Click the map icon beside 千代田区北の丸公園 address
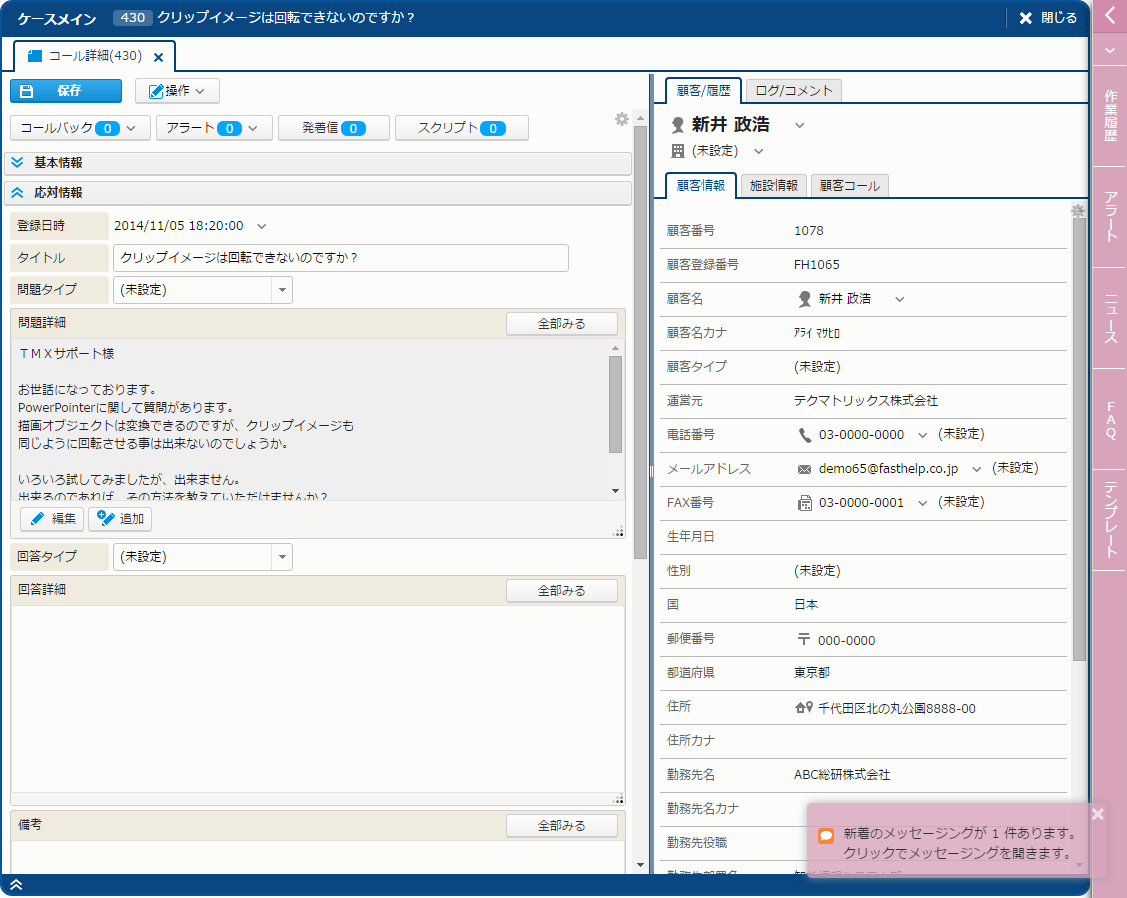The image size is (1127, 898). click(x=804, y=708)
